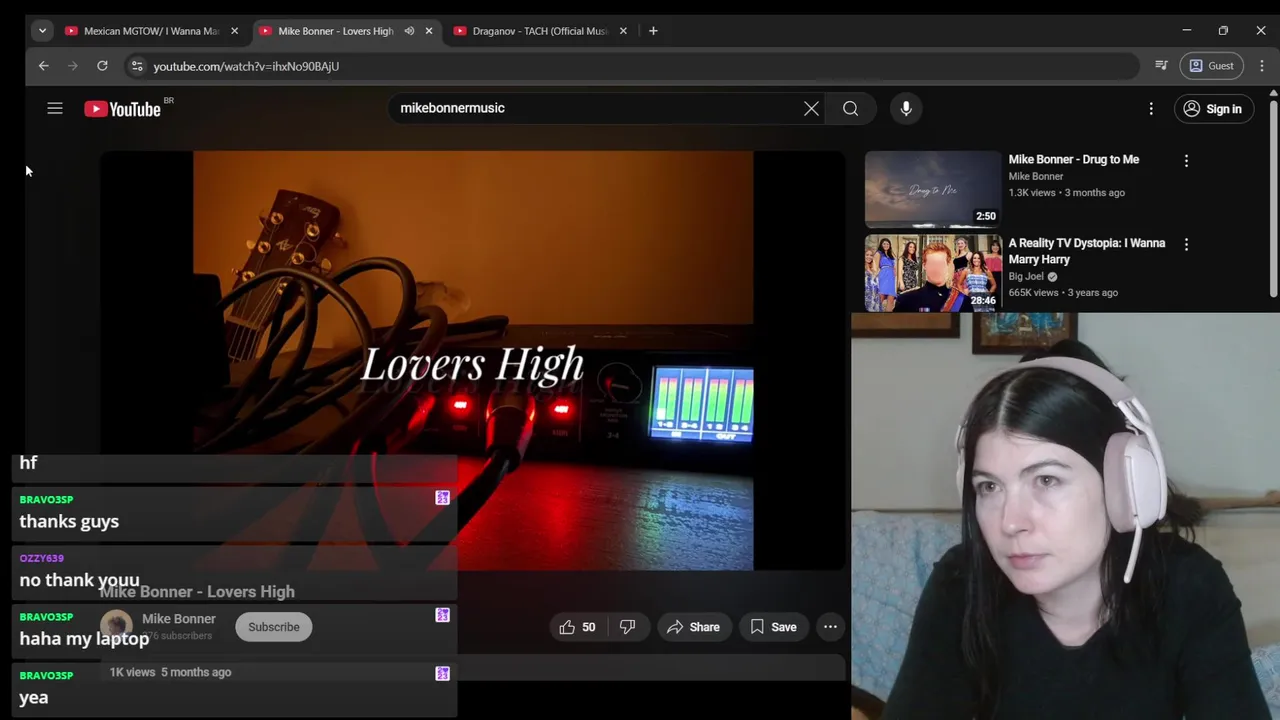Click chat message 'haha my laptop'
The height and width of the screenshot is (720, 1280).
[x=84, y=639]
